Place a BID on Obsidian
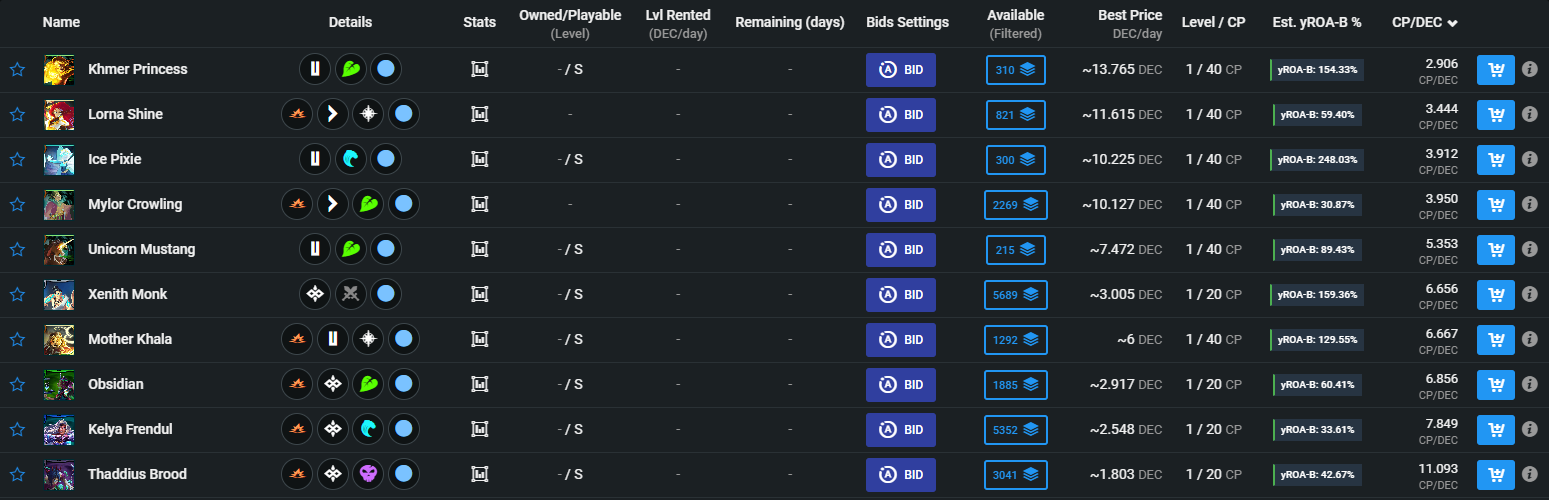This screenshot has height=500, width=1549. [901, 385]
